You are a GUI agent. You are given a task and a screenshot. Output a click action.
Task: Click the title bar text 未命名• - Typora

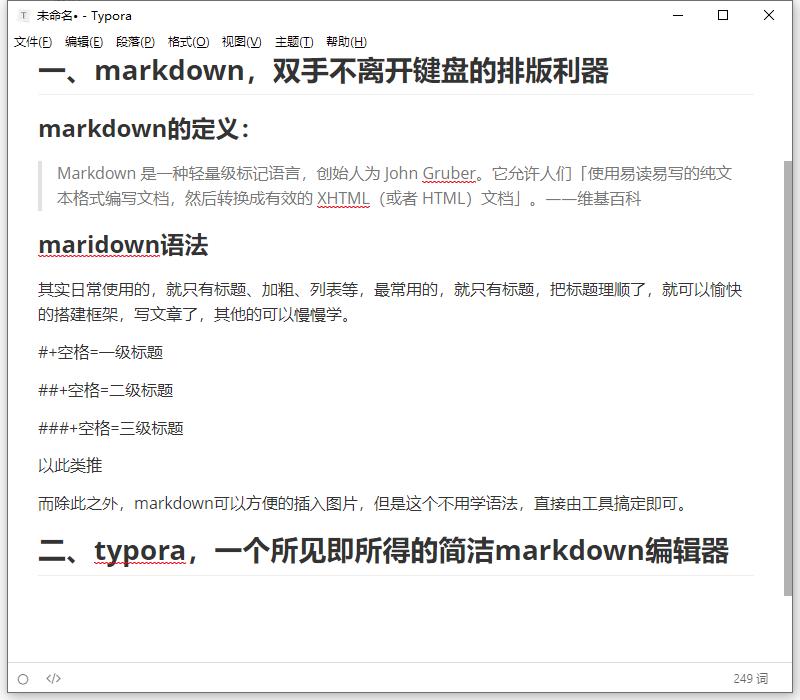84,15
